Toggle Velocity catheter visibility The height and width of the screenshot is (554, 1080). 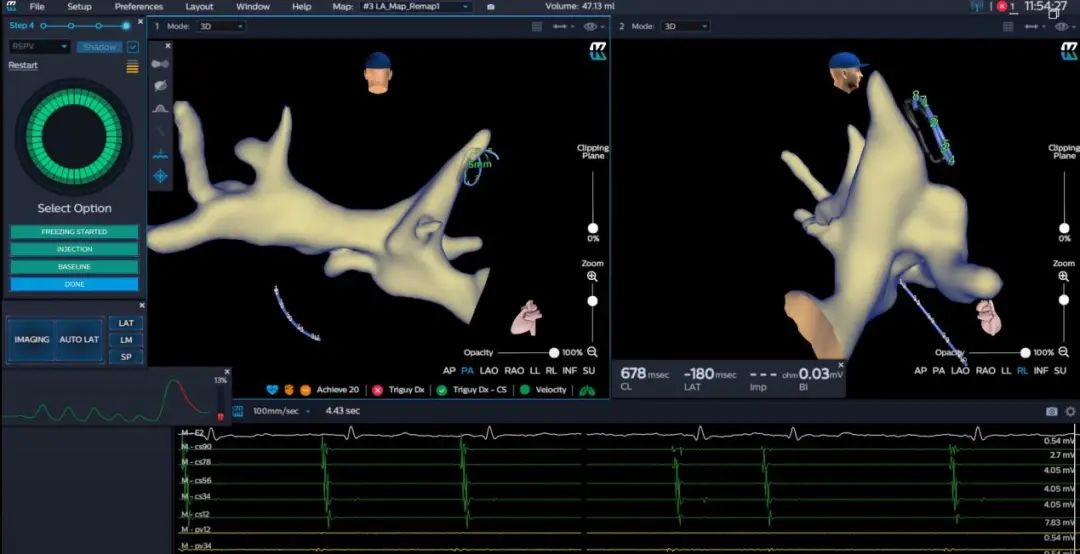525,390
